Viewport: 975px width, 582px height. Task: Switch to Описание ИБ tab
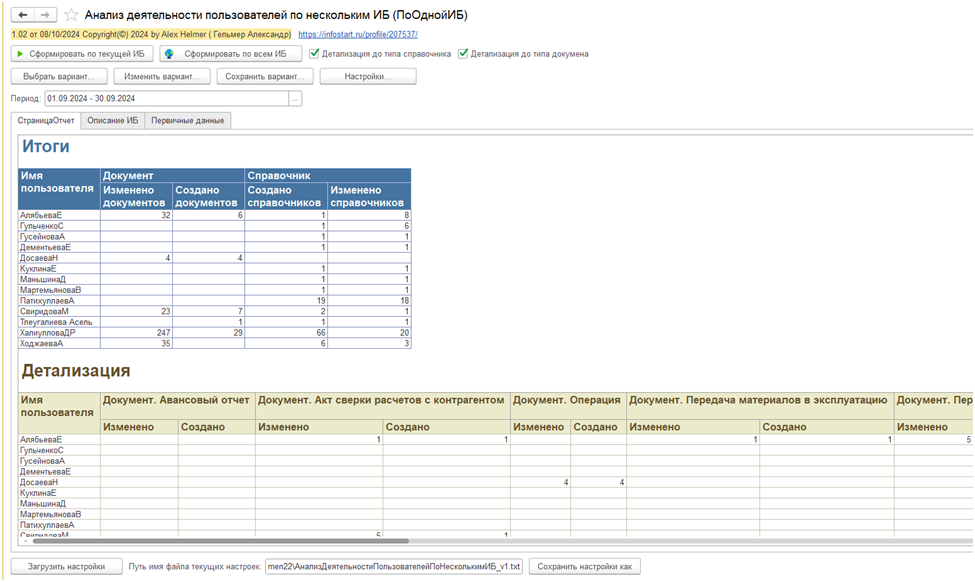[113, 121]
